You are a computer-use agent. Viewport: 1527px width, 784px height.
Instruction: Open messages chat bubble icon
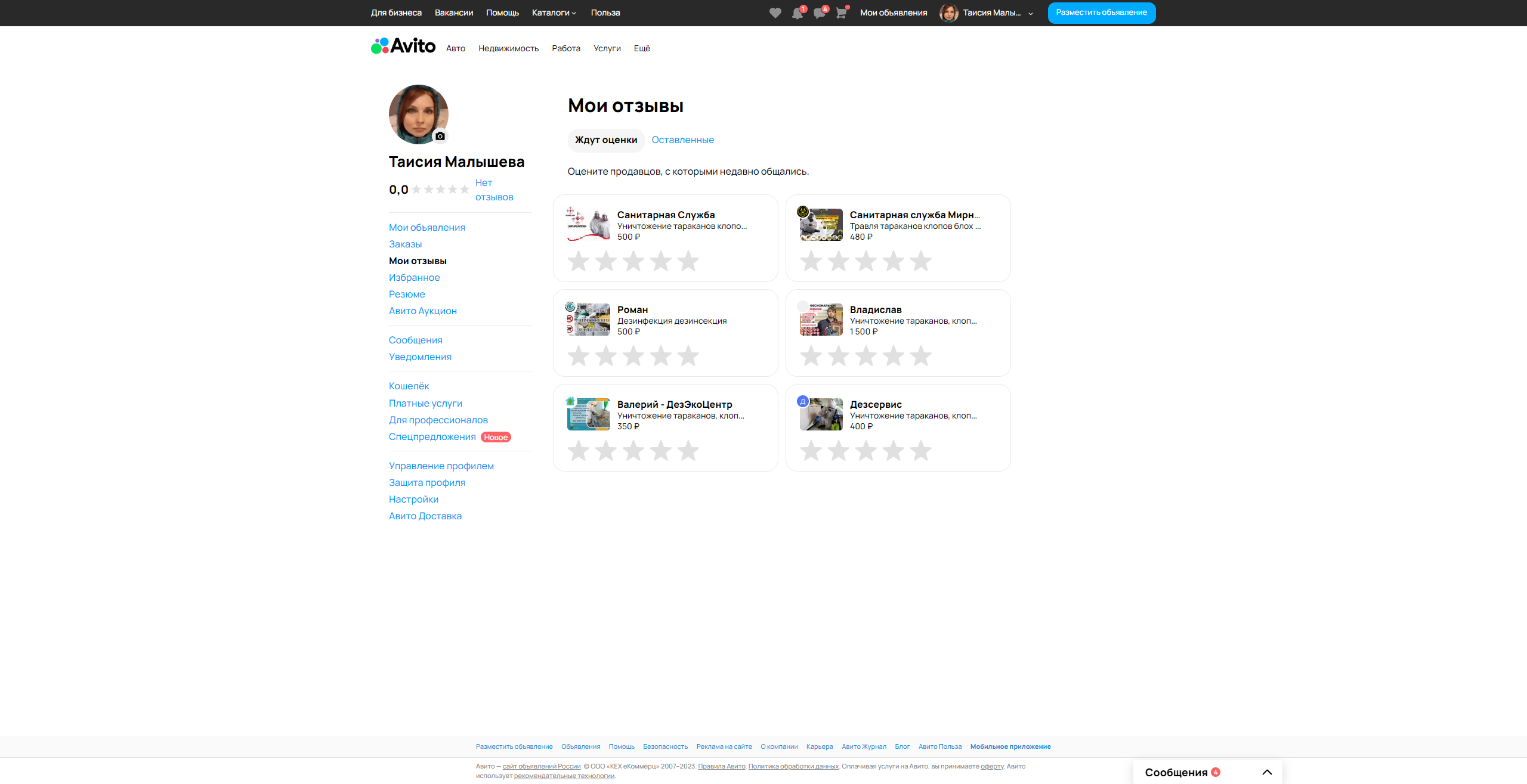pyautogui.click(x=819, y=13)
